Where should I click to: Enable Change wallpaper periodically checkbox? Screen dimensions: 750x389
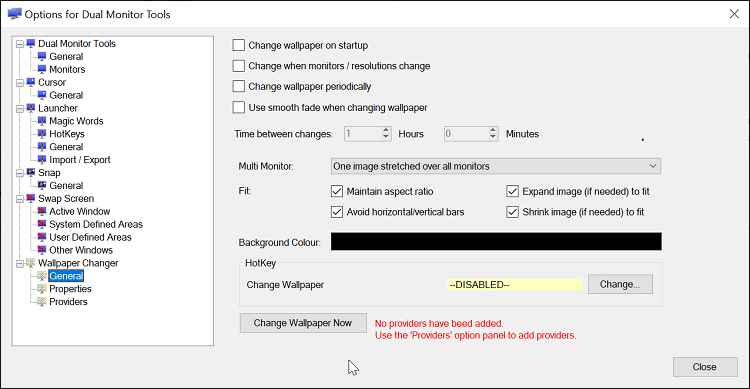tap(239, 87)
